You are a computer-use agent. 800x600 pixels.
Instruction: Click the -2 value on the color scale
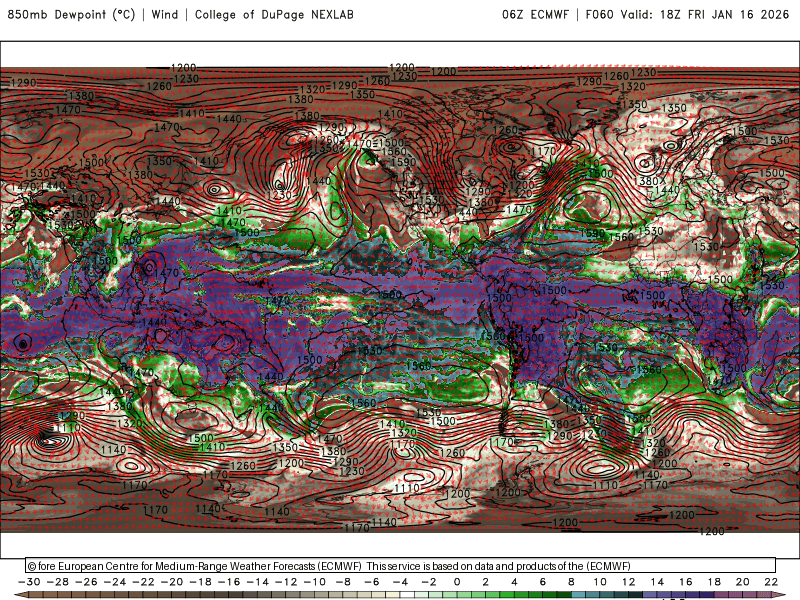pyautogui.click(x=429, y=582)
